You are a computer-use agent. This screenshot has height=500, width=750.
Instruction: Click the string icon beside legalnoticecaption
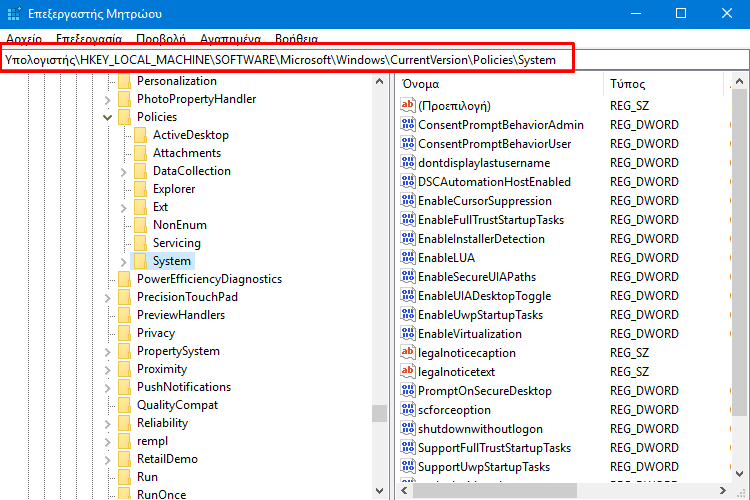(408, 353)
